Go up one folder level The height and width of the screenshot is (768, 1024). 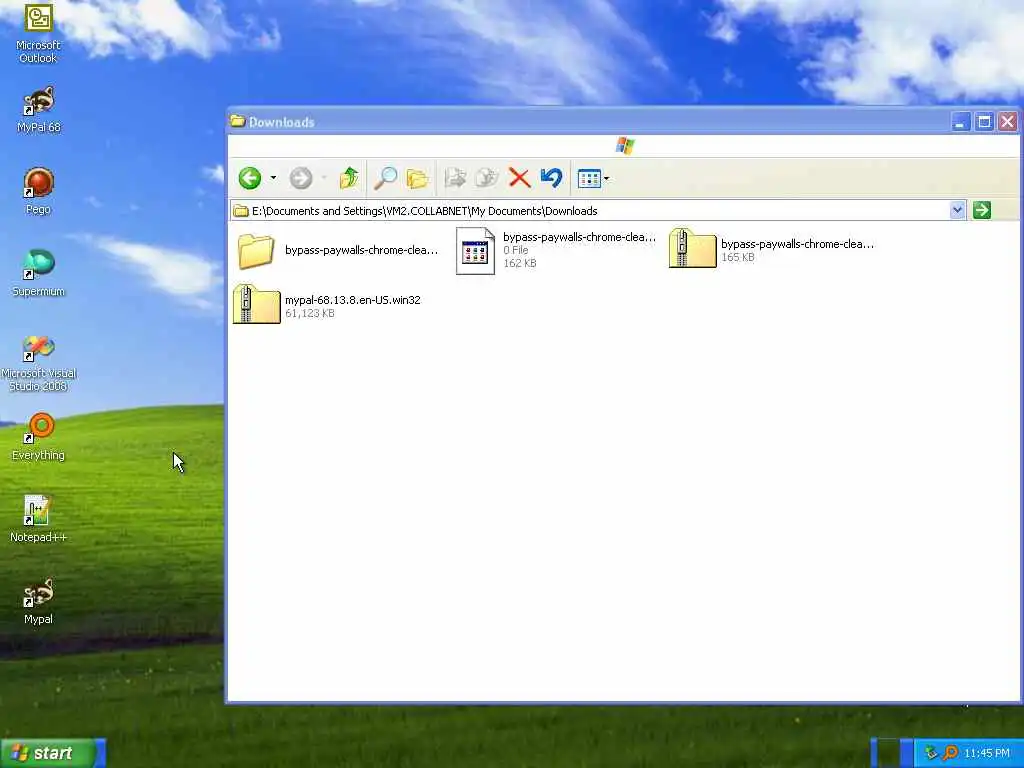tap(349, 178)
